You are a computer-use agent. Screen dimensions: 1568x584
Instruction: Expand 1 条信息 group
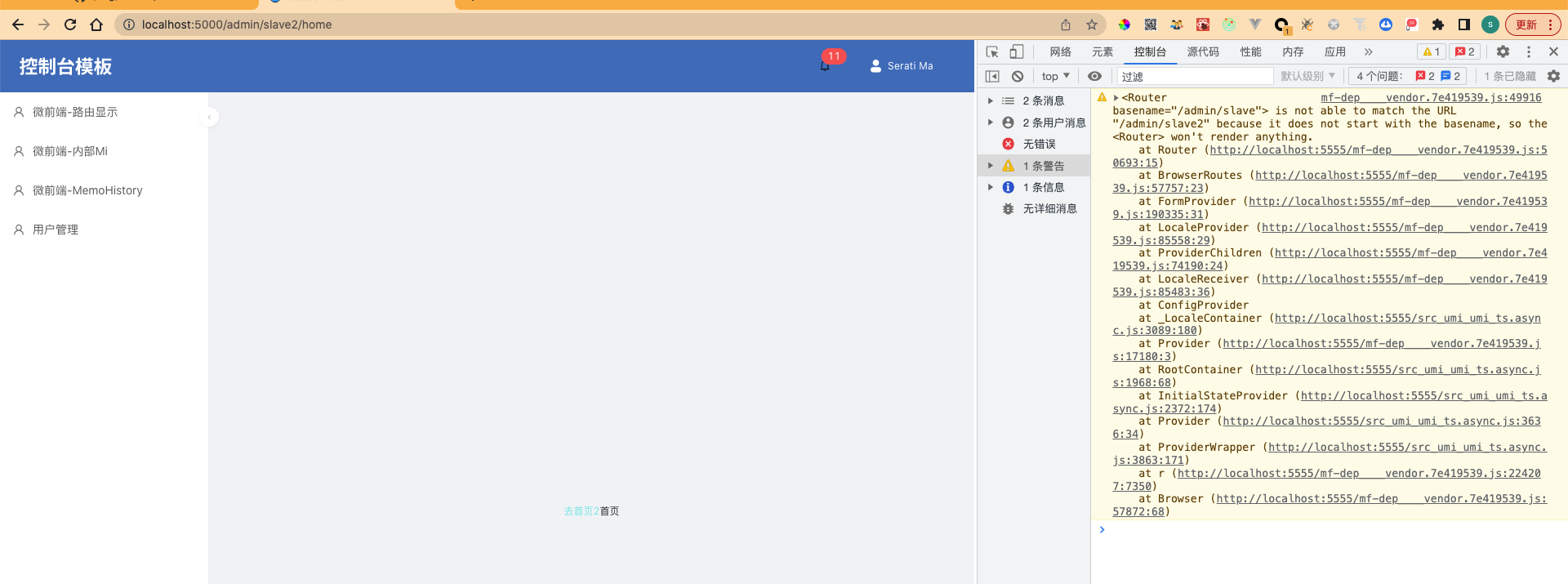(1034, 187)
